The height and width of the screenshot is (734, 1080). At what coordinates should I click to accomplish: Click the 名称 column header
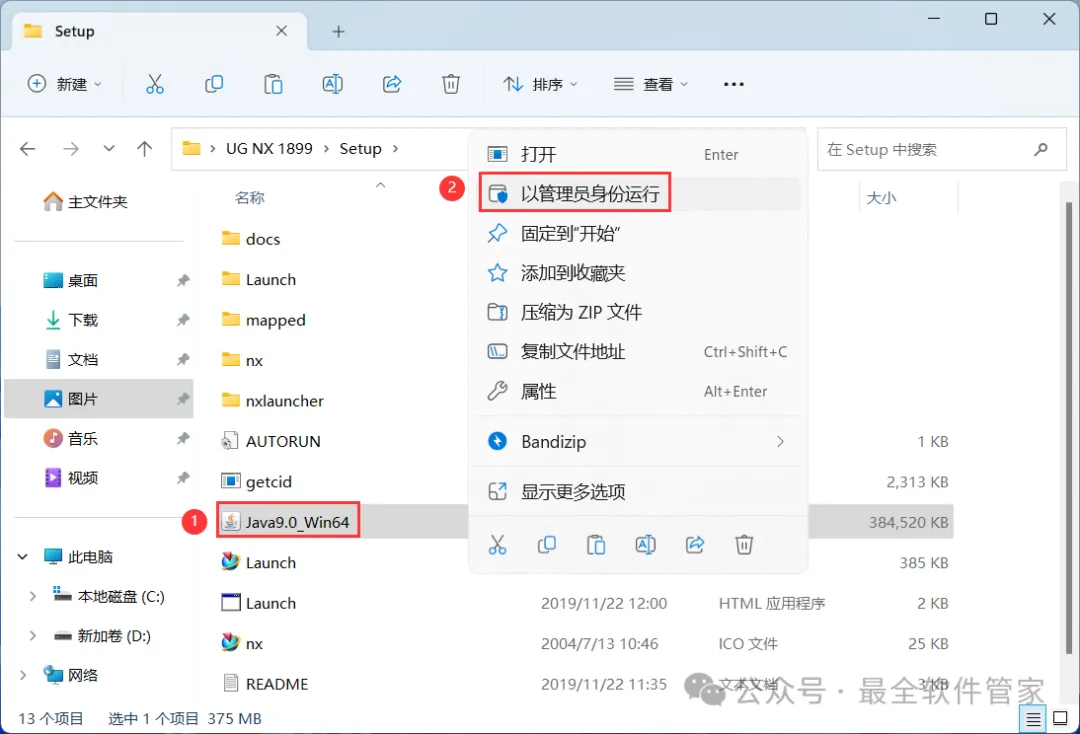(x=249, y=198)
